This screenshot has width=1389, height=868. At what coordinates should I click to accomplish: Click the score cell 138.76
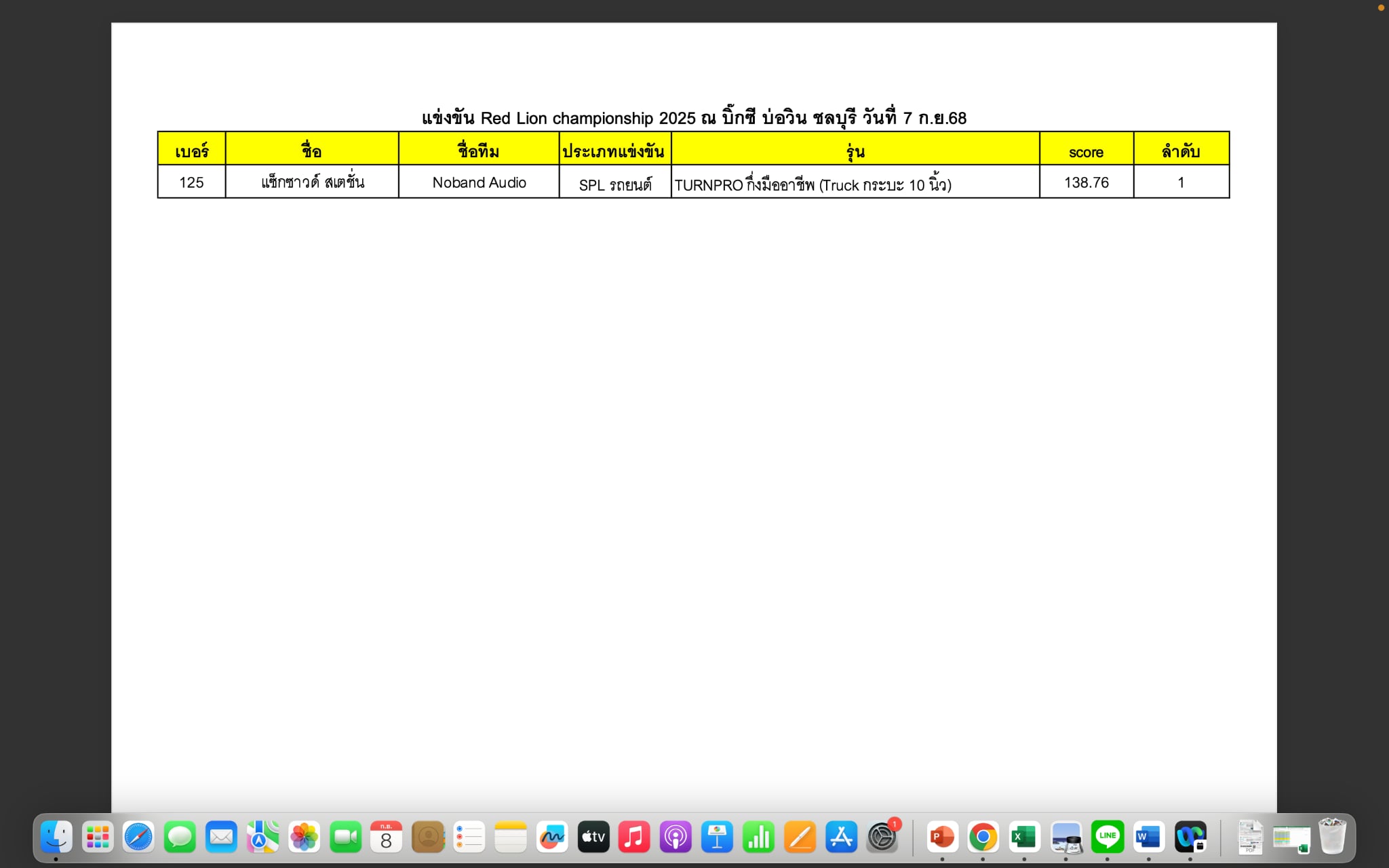click(x=1086, y=182)
